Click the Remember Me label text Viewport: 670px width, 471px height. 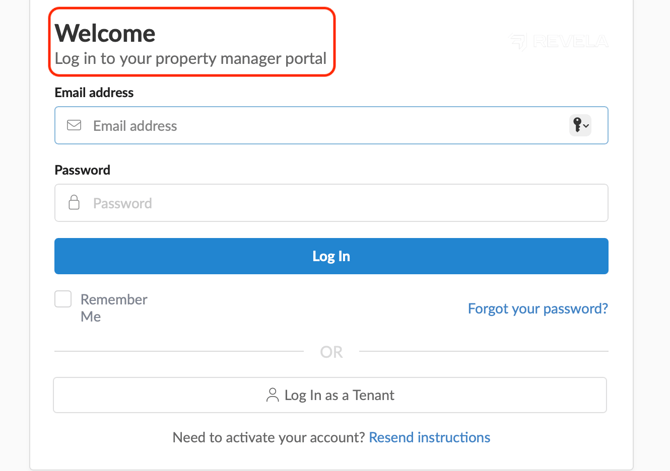[x=114, y=308]
